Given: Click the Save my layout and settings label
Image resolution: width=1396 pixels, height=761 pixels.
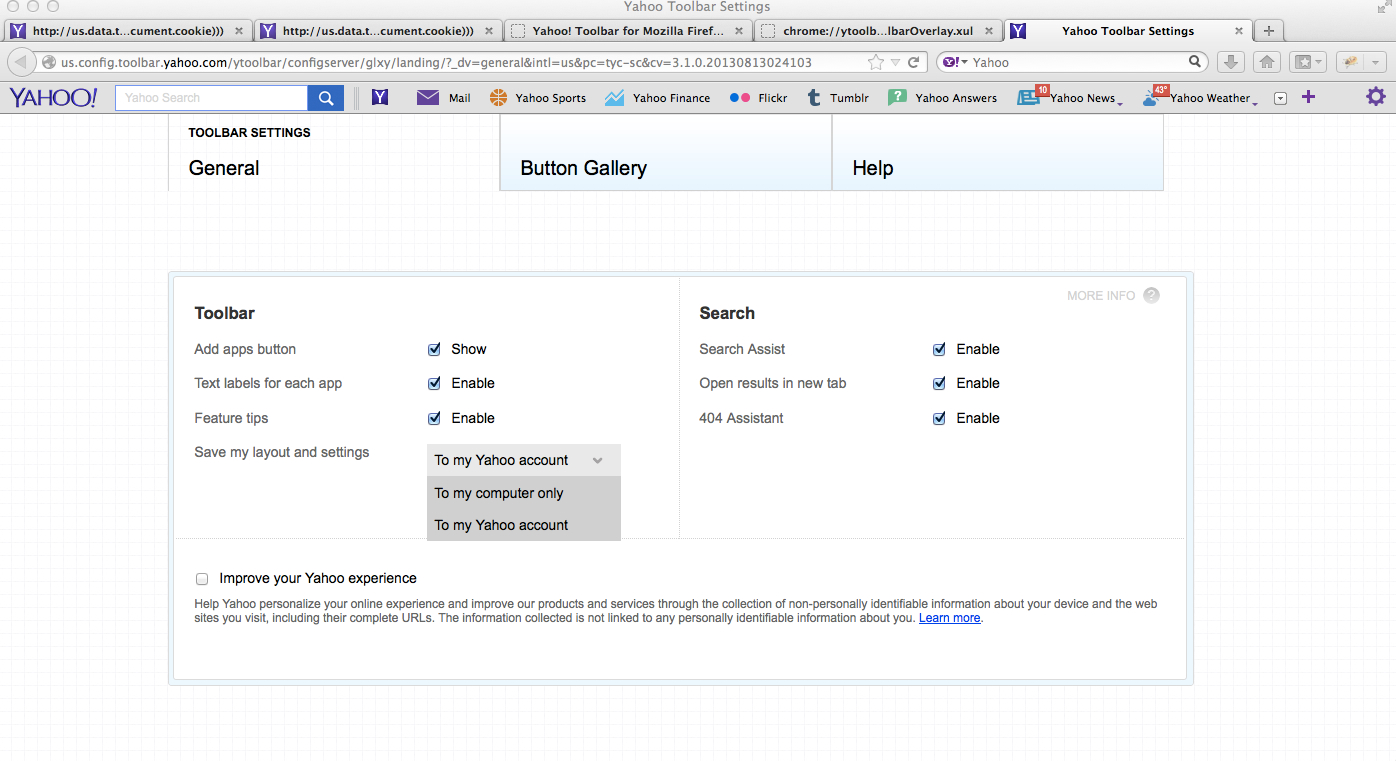Looking at the screenshot, I should click(x=282, y=452).
